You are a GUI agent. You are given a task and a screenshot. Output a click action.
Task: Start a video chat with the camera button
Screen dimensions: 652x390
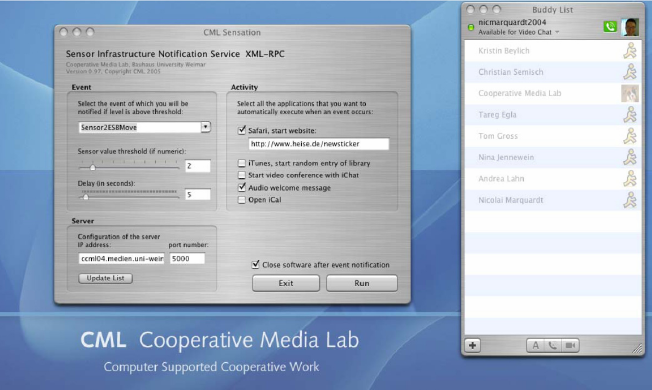[x=570, y=345]
